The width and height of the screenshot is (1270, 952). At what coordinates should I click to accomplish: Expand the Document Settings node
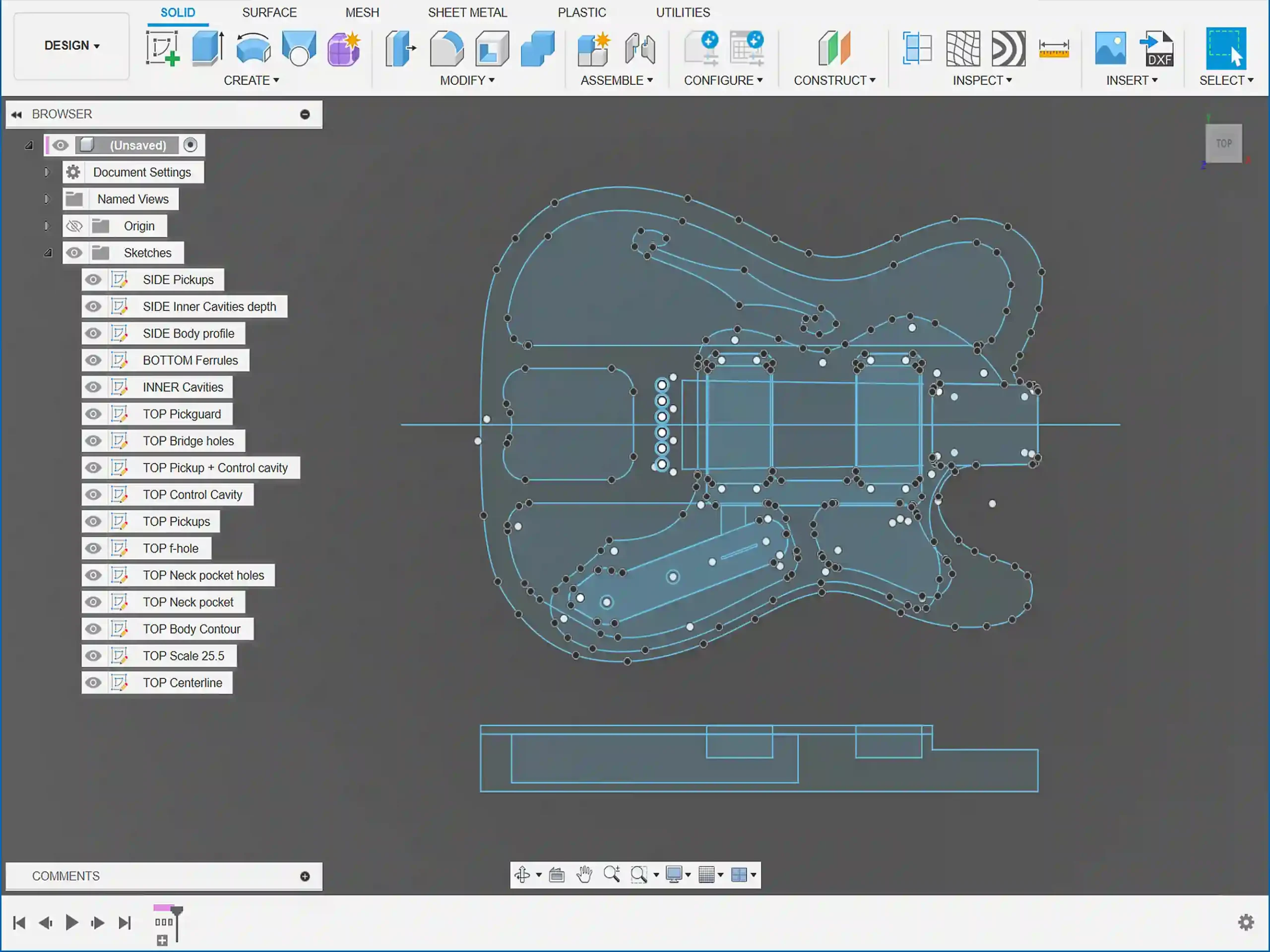point(47,172)
